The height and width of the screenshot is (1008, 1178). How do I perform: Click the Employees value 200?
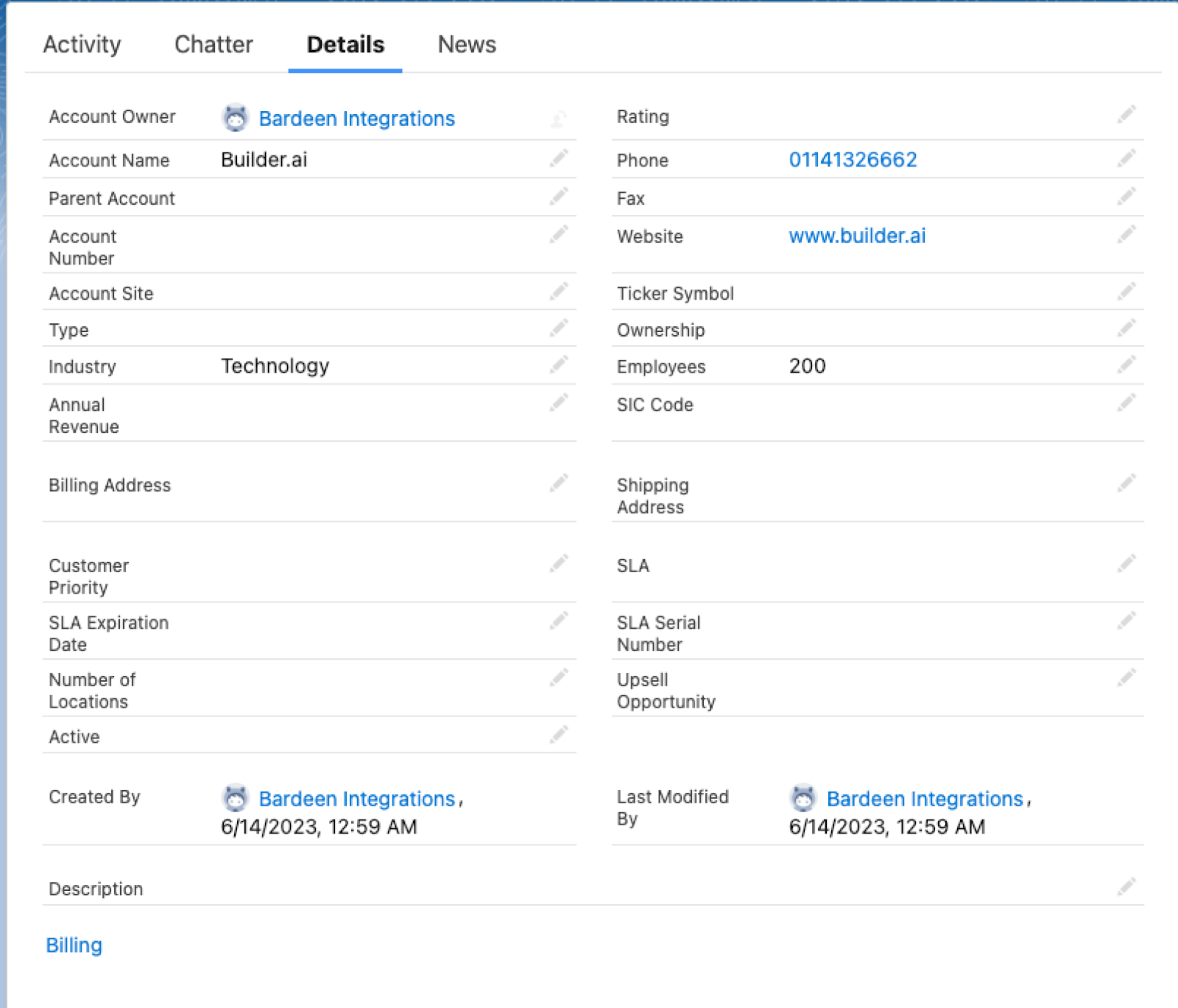tap(807, 366)
